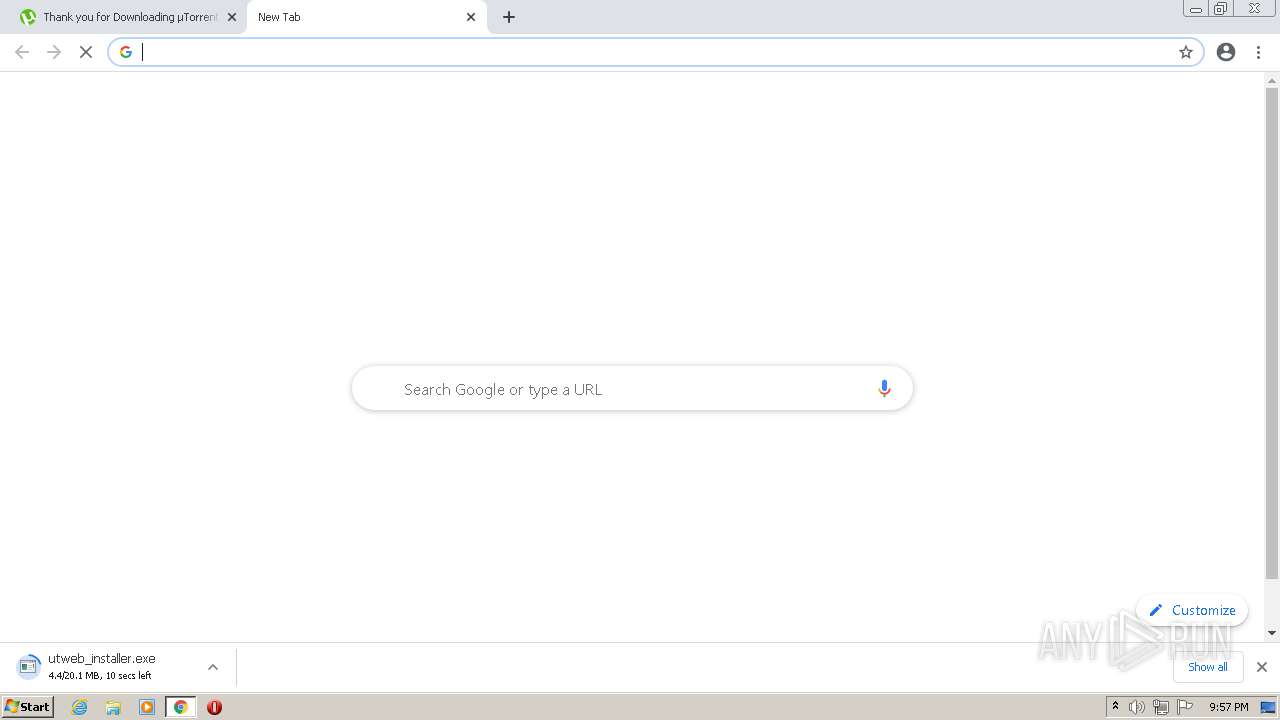1280x720 pixels.
Task: Click the utweb_installer.exe file icon
Action: pos(29,667)
